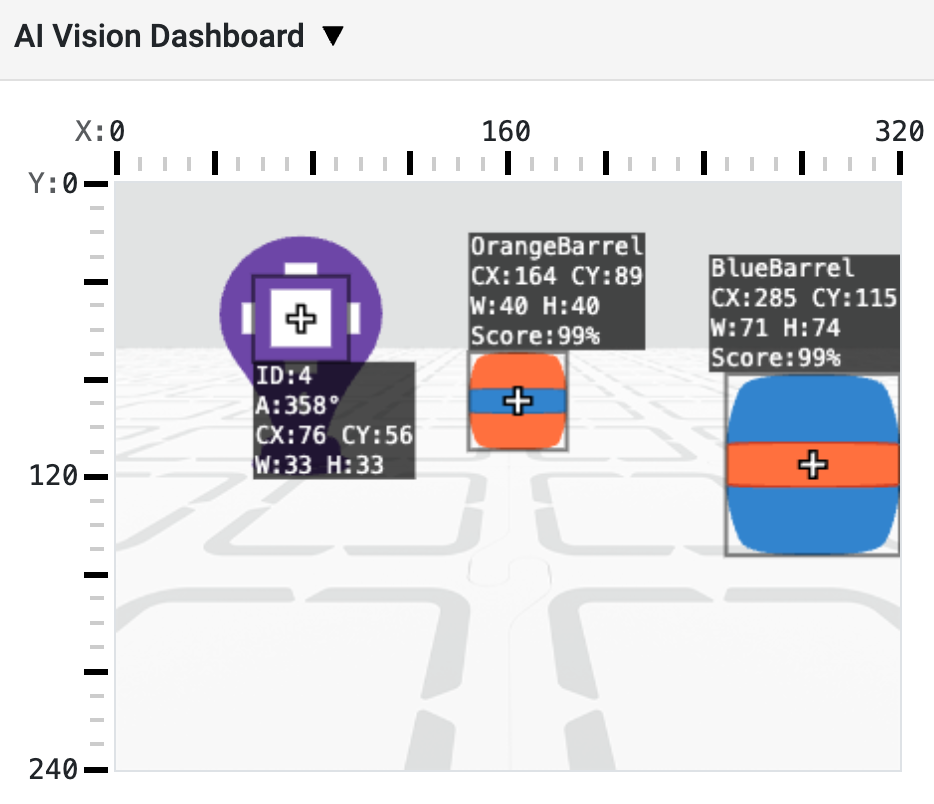Click the crosshair icon on the BlueBarrel
This screenshot has height=804, width=934.
pos(812,463)
